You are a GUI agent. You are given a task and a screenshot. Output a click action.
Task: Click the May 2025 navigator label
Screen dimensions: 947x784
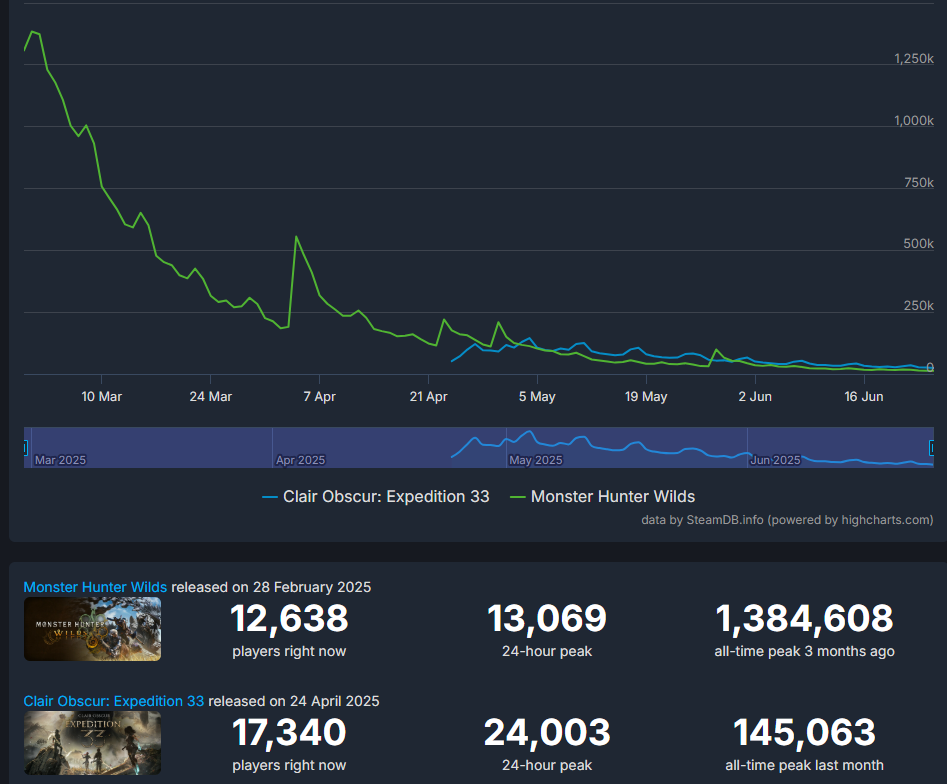tap(536, 460)
